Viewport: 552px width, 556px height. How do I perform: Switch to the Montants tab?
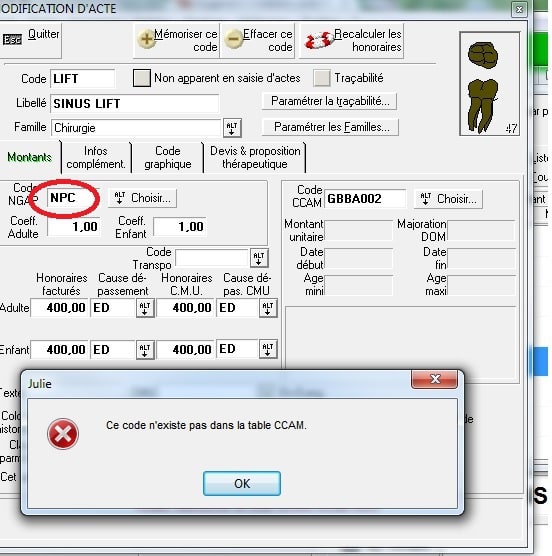click(30, 157)
